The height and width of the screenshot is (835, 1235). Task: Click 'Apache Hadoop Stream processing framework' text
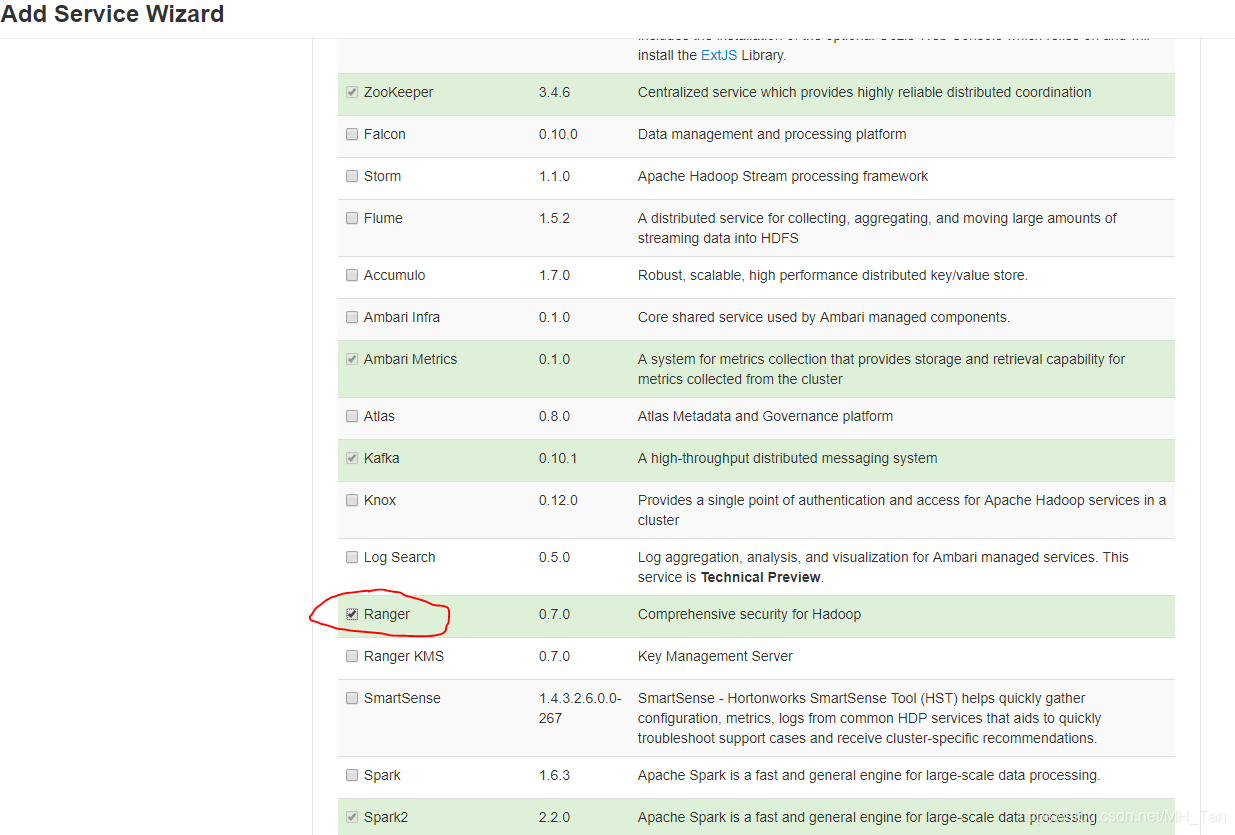click(783, 176)
